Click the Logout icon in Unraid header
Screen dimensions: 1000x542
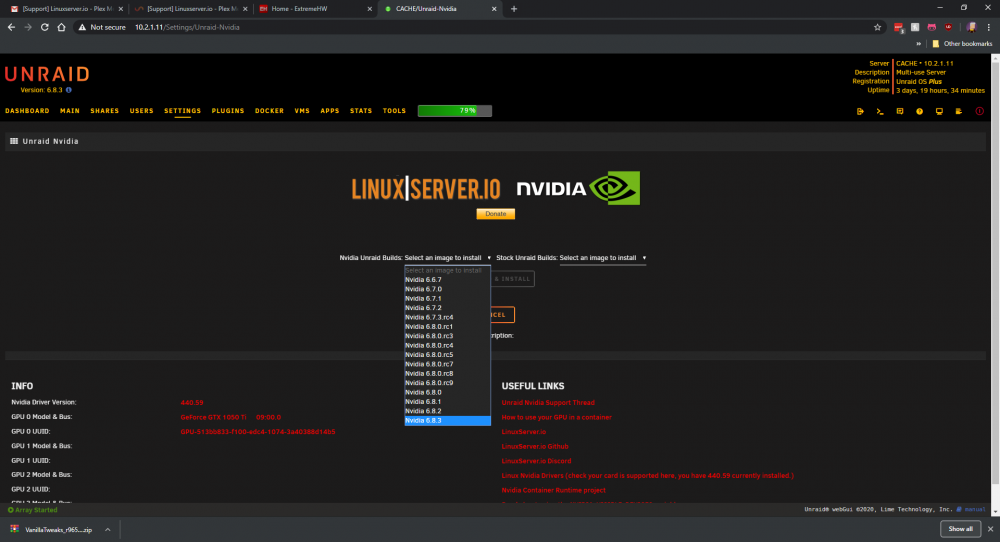coord(860,112)
